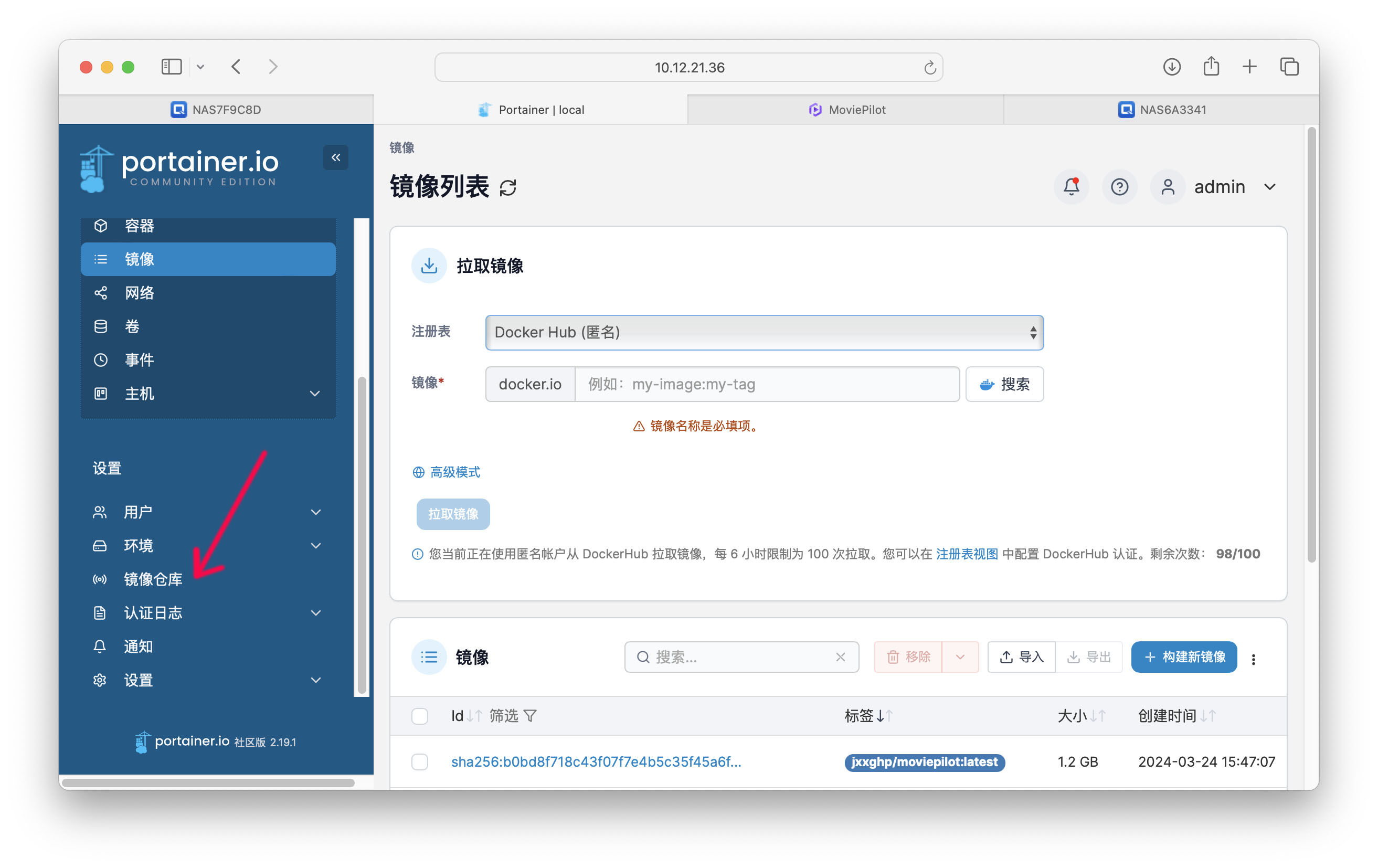Tick checkbox for the sha256:b0bd8f718c43 image row

pyautogui.click(x=419, y=761)
